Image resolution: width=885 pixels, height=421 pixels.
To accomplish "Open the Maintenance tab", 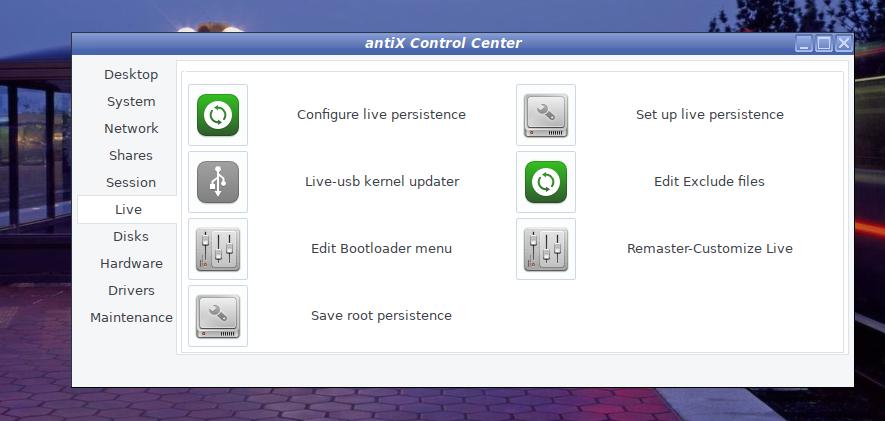I will tap(131, 318).
